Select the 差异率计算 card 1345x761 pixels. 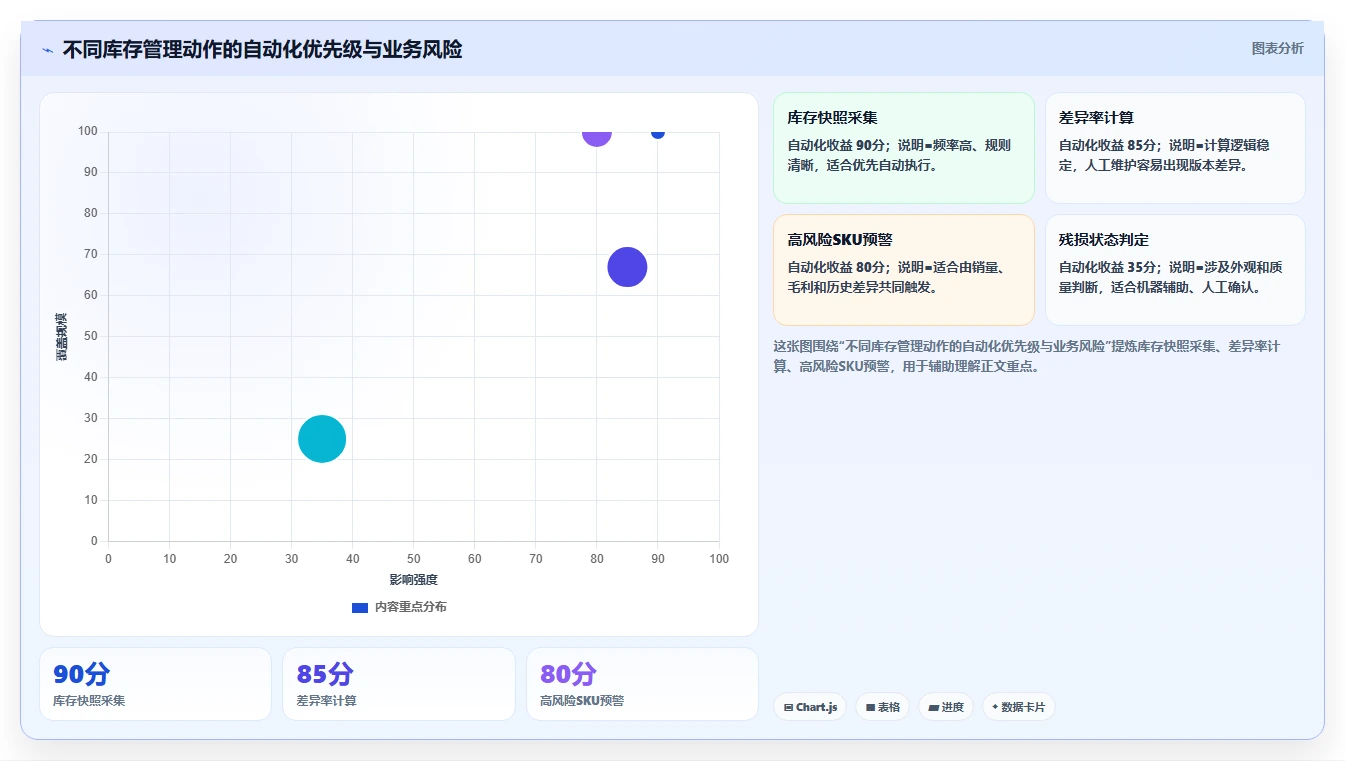point(1175,148)
